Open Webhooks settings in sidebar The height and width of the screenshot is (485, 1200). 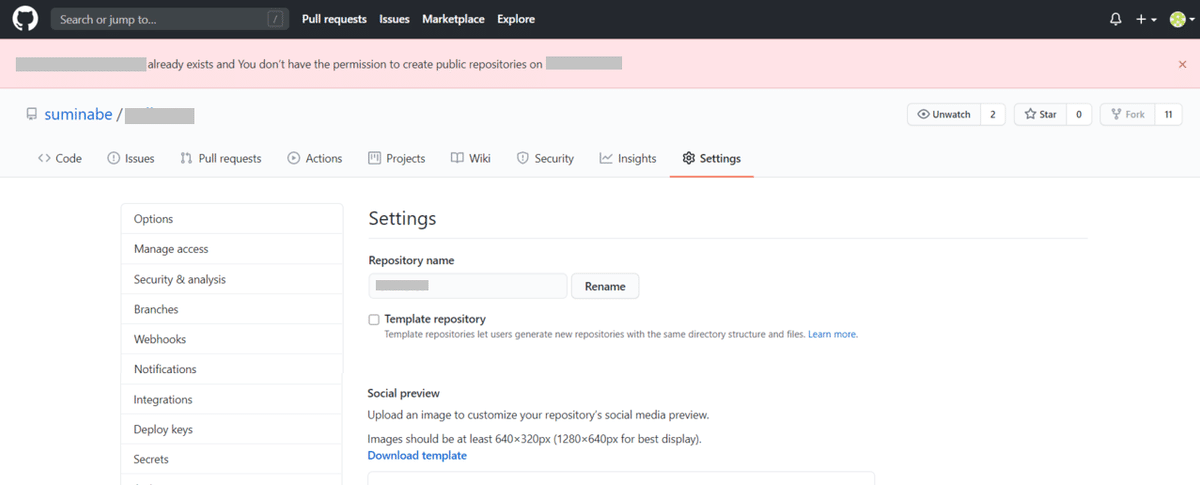[160, 339]
